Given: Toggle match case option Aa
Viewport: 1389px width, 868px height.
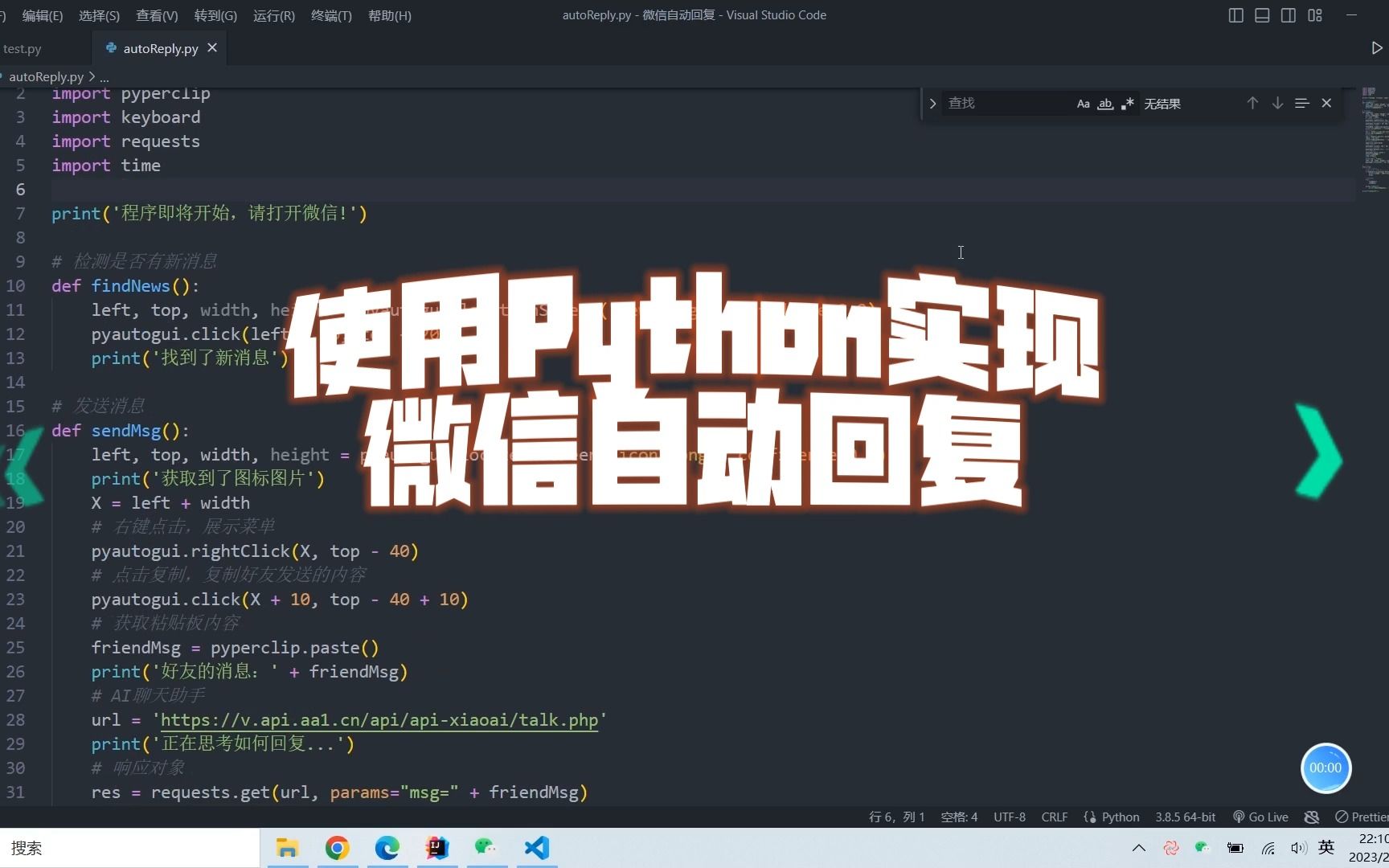Looking at the screenshot, I should click(1084, 104).
